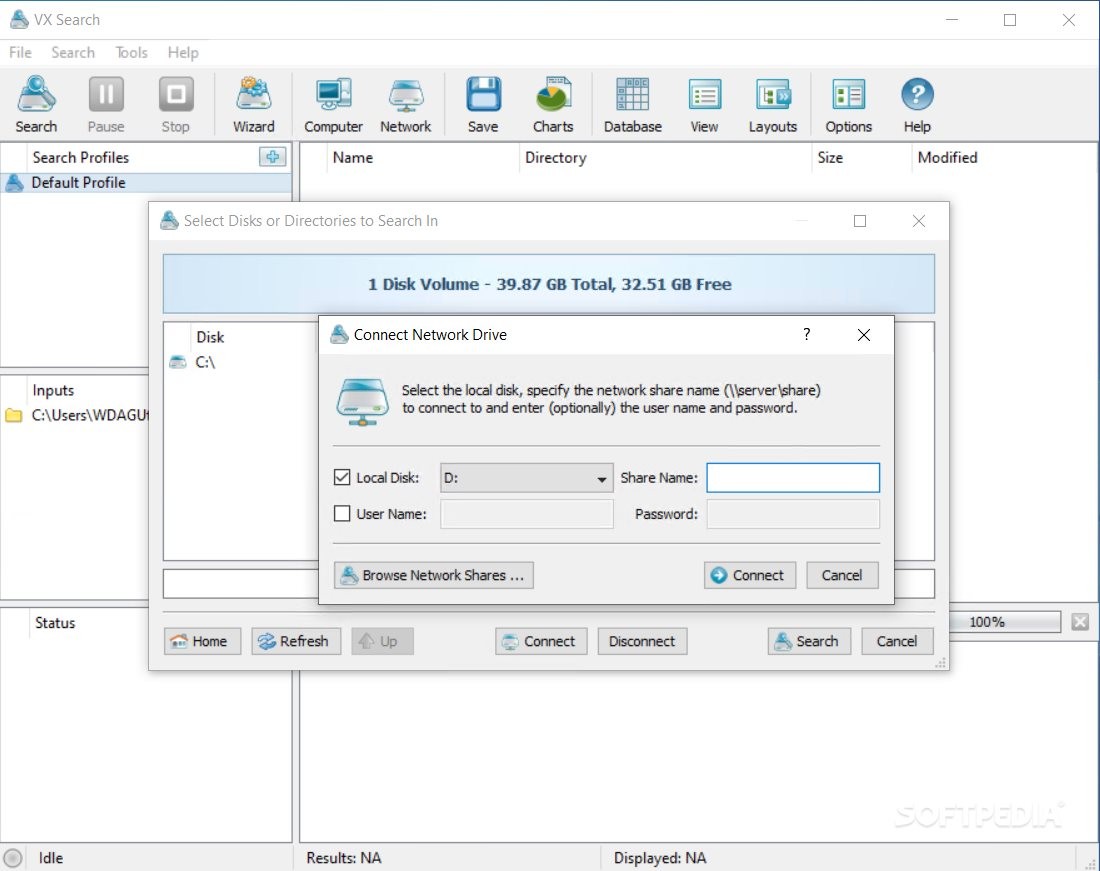Click the Modified column header
Viewport: 1100px width, 871px height.
click(947, 157)
